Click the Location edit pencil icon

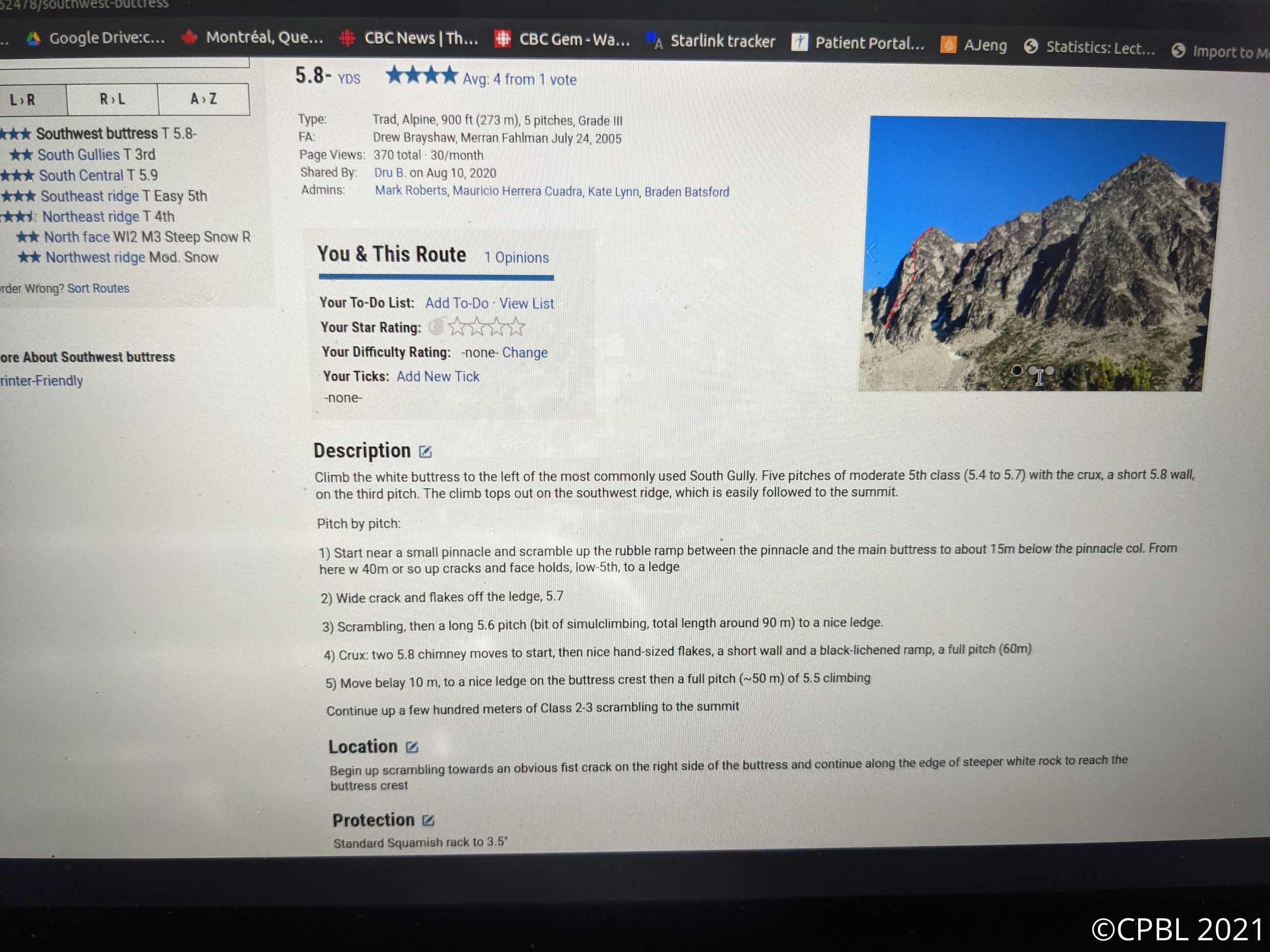pos(412,747)
